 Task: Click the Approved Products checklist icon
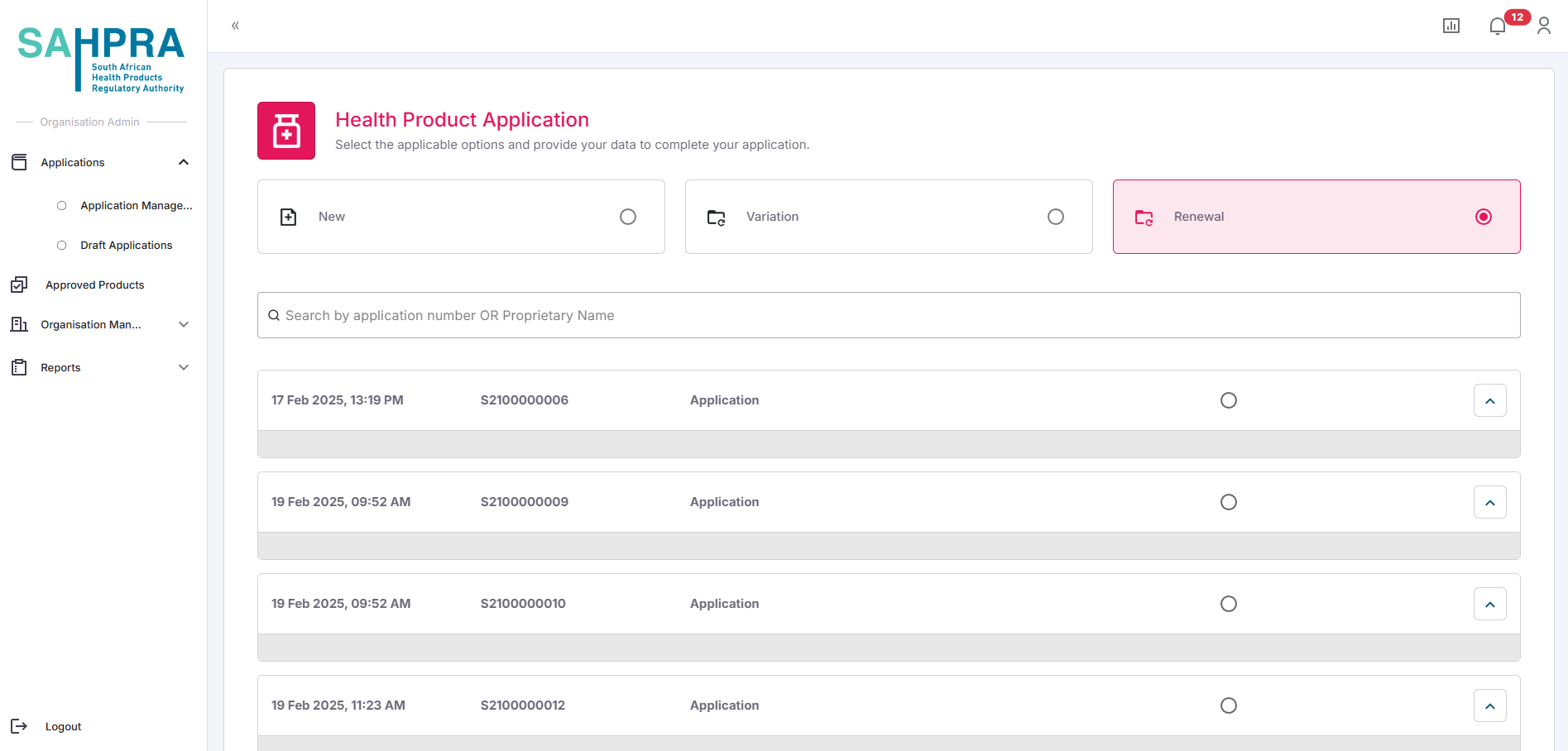pos(19,285)
